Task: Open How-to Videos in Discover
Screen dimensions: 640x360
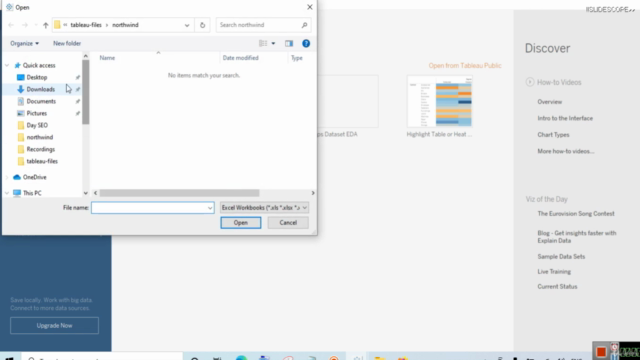Action: [559, 82]
